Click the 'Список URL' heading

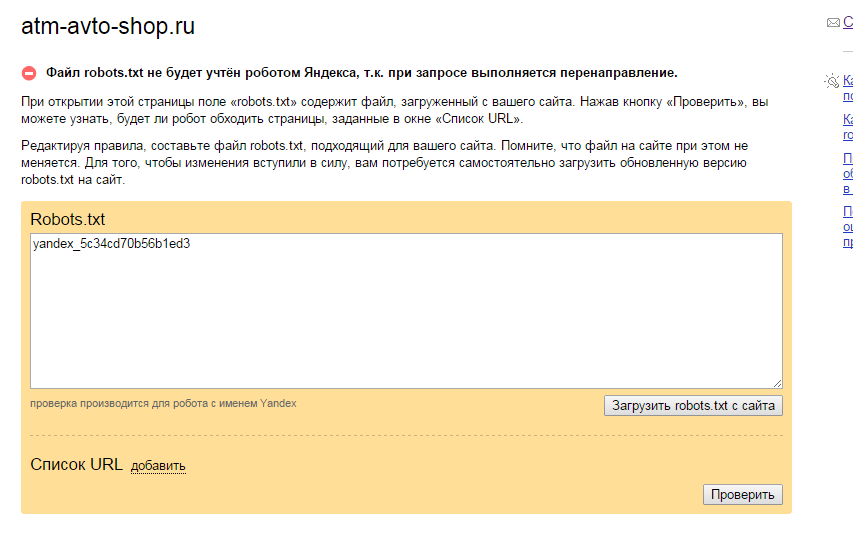click(76, 464)
